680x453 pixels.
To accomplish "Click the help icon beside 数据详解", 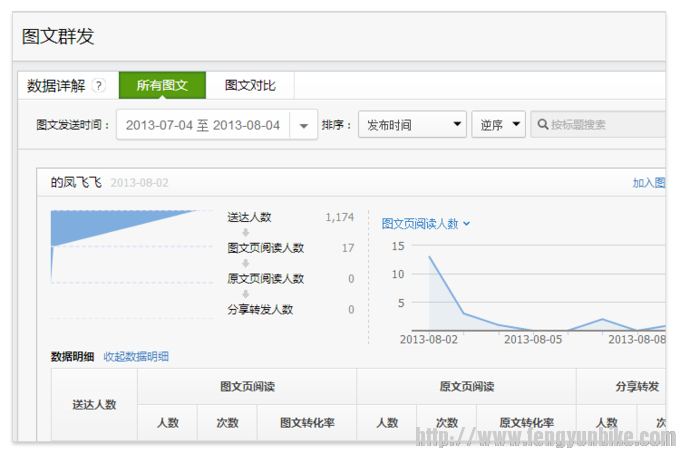I will click(x=99, y=86).
